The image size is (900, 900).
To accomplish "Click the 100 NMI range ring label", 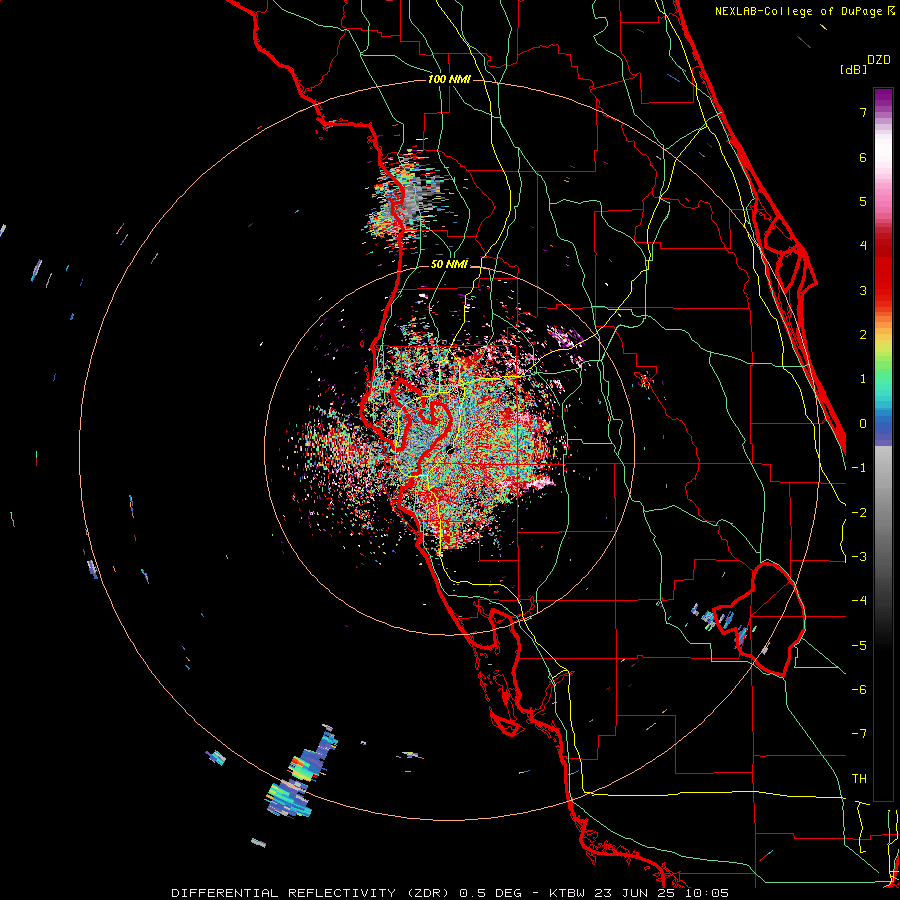I will pyautogui.click(x=449, y=79).
